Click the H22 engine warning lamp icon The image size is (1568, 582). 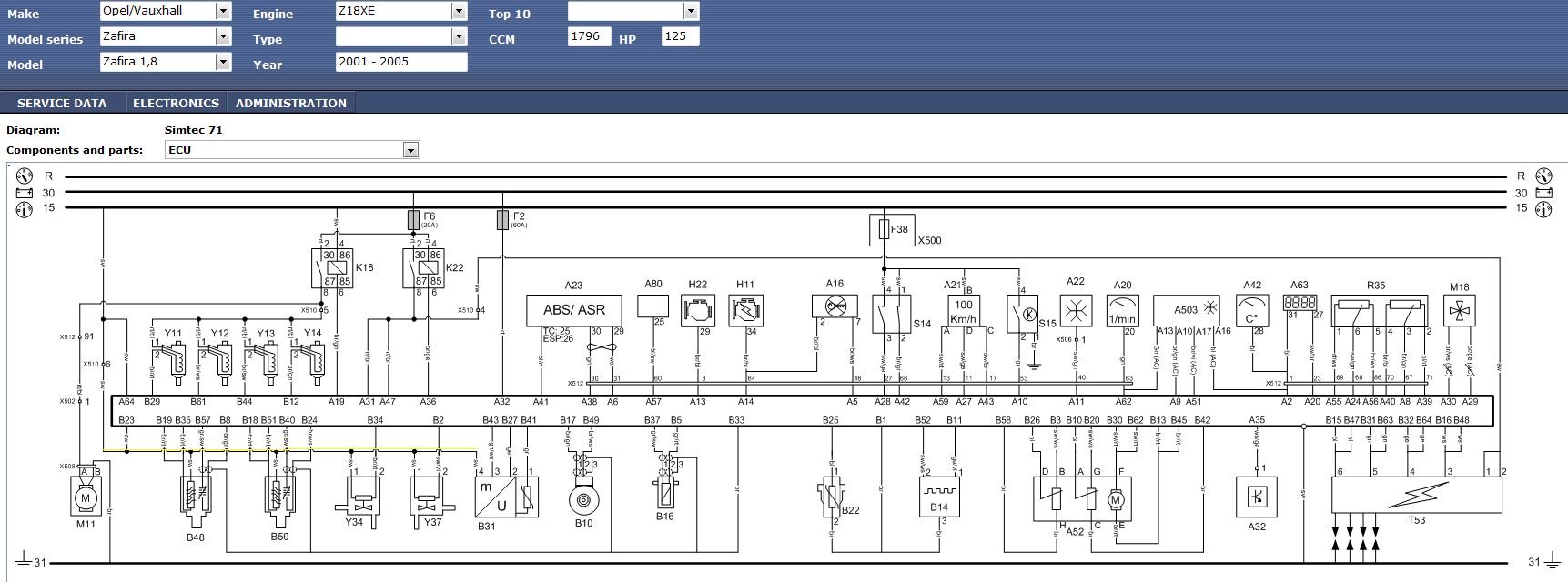click(x=698, y=310)
